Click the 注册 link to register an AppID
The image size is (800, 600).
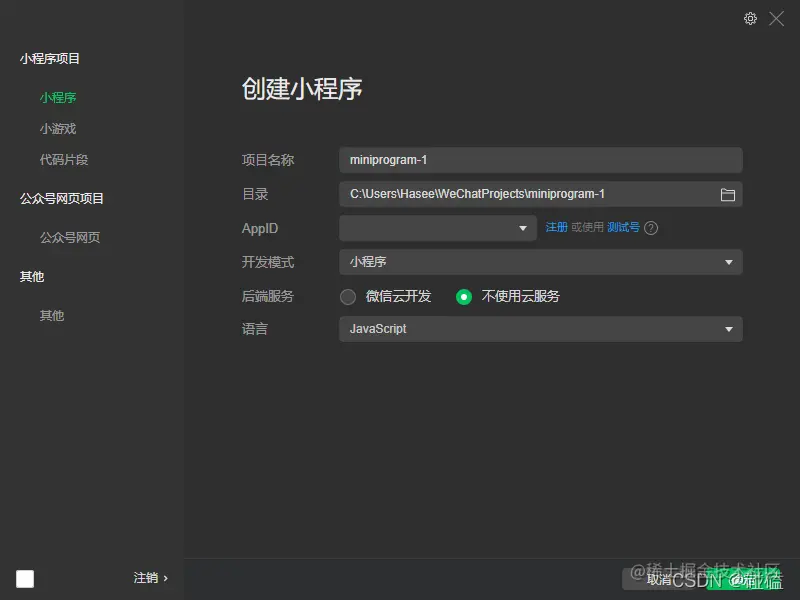(x=557, y=228)
